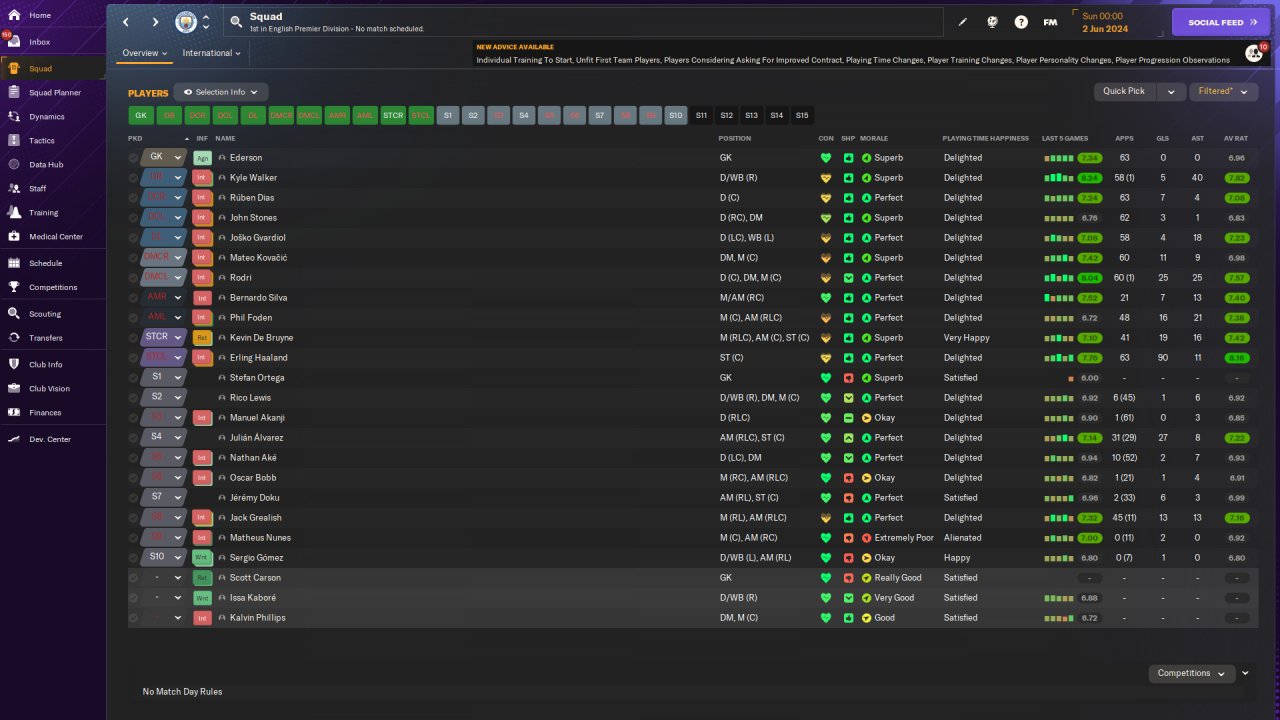1280x720 pixels.
Task: Expand the Selection Info dropdown
Action: (x=221, y=92)
